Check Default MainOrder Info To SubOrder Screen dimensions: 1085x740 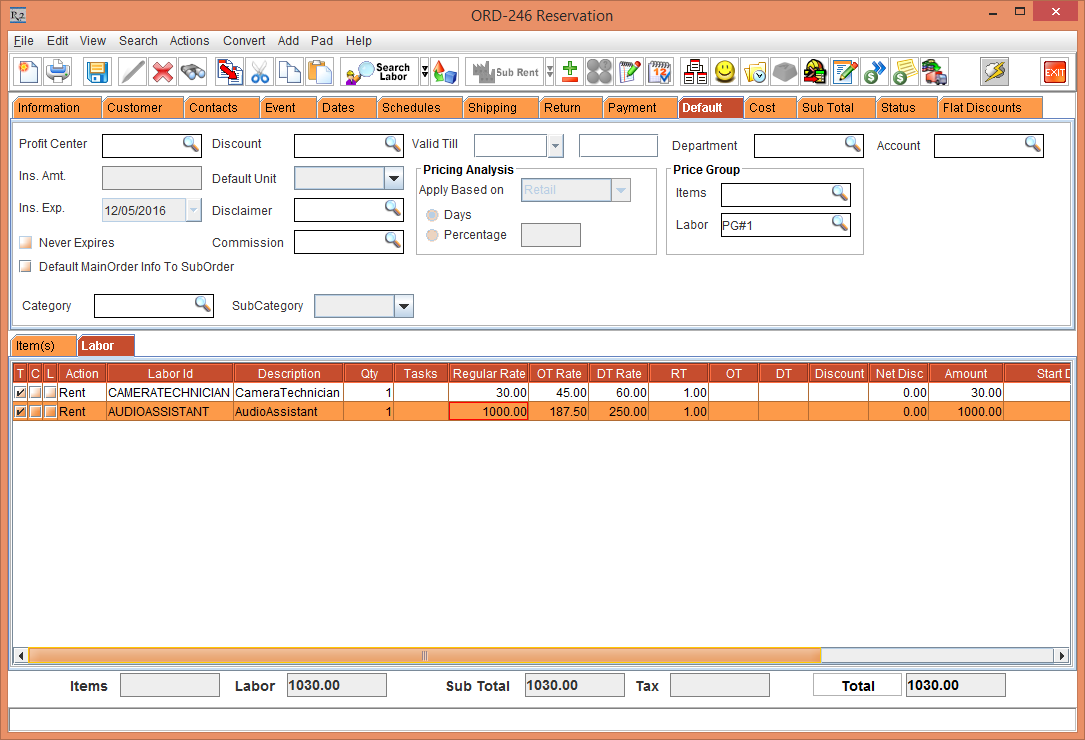point(25,267)
